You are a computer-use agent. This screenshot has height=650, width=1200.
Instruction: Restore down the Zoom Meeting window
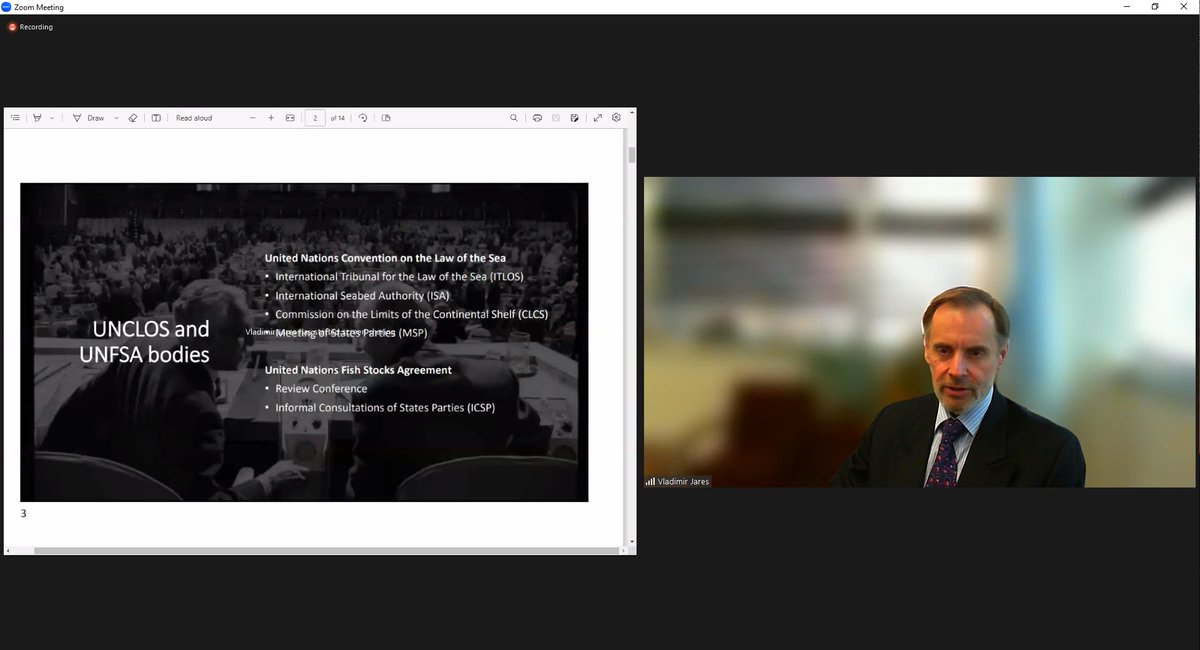click(x=1155, y=6)
